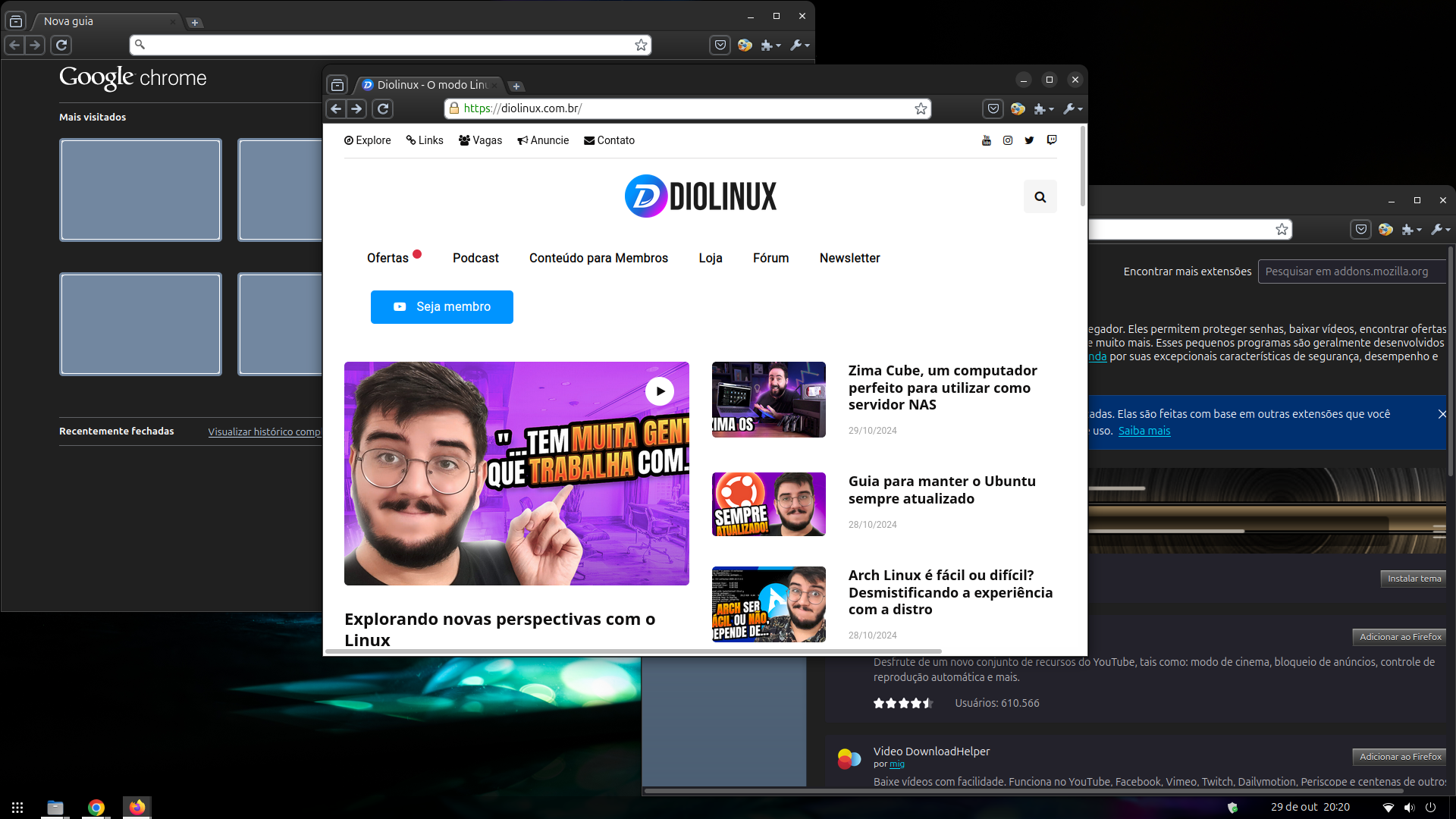Play the featured Linux video
1456x819 pixels.
659,391
